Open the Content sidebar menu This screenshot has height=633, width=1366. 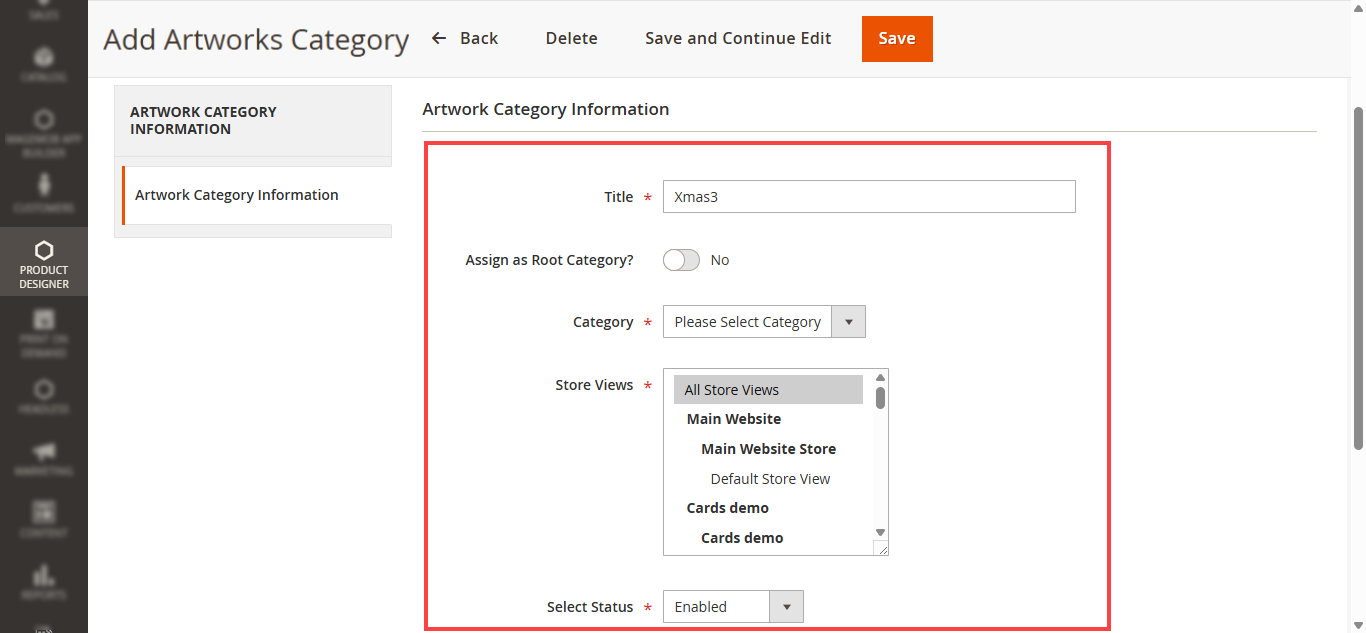43,520
